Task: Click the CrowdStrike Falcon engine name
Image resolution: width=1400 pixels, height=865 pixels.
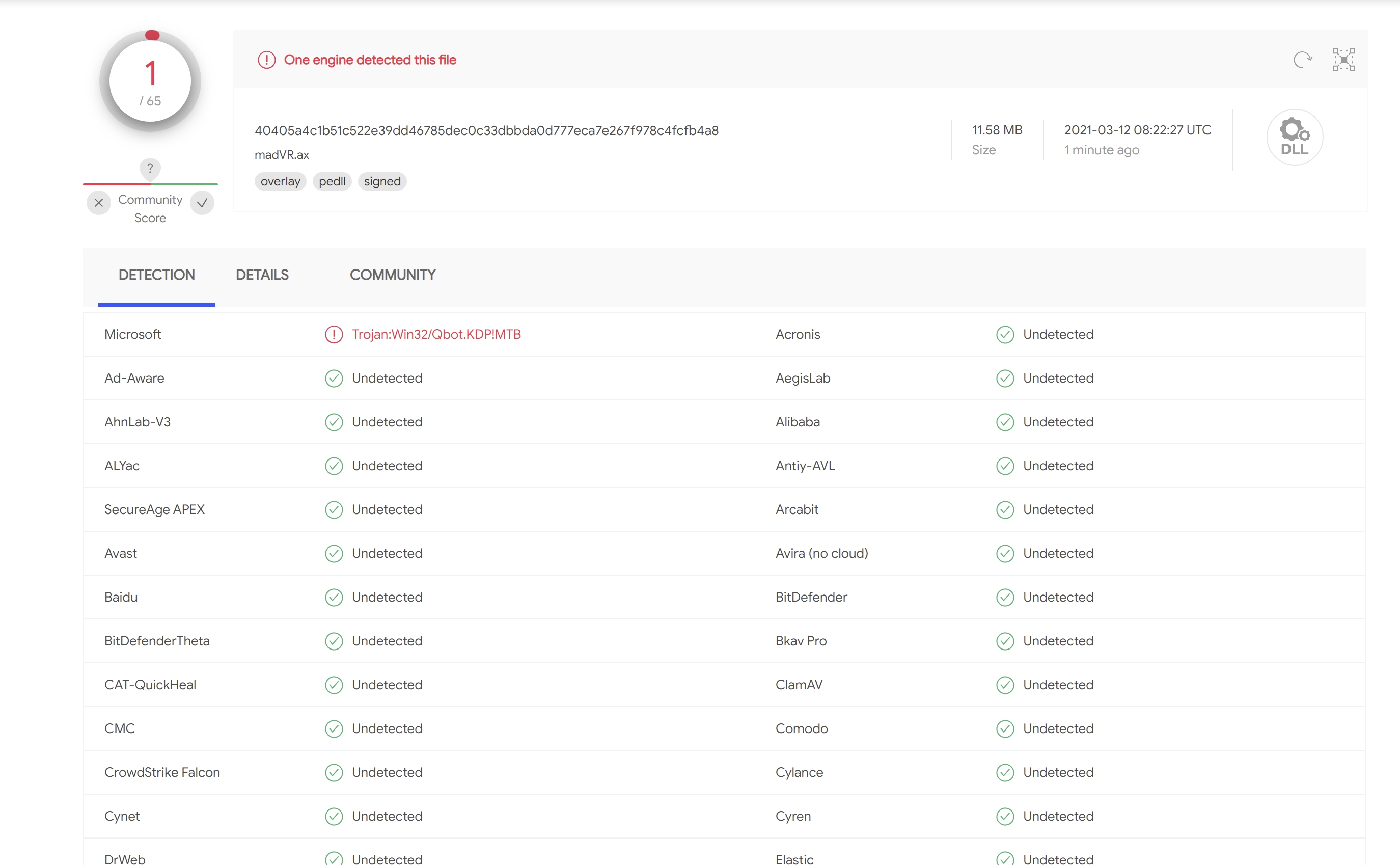Action: (162, 772)
